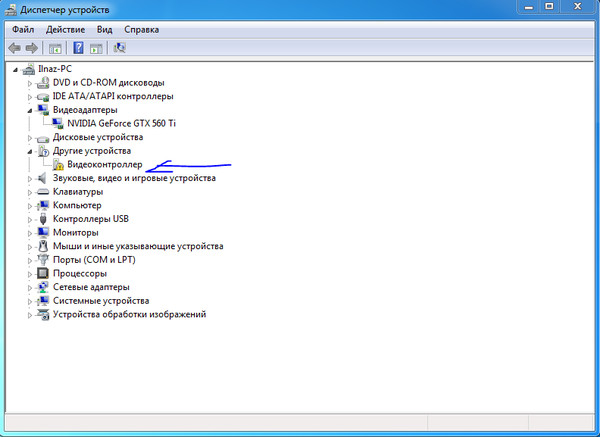Click the Сетевые адаптеры network icon
The width and height of the screenshot is (600, 437).
click(43, 287)
